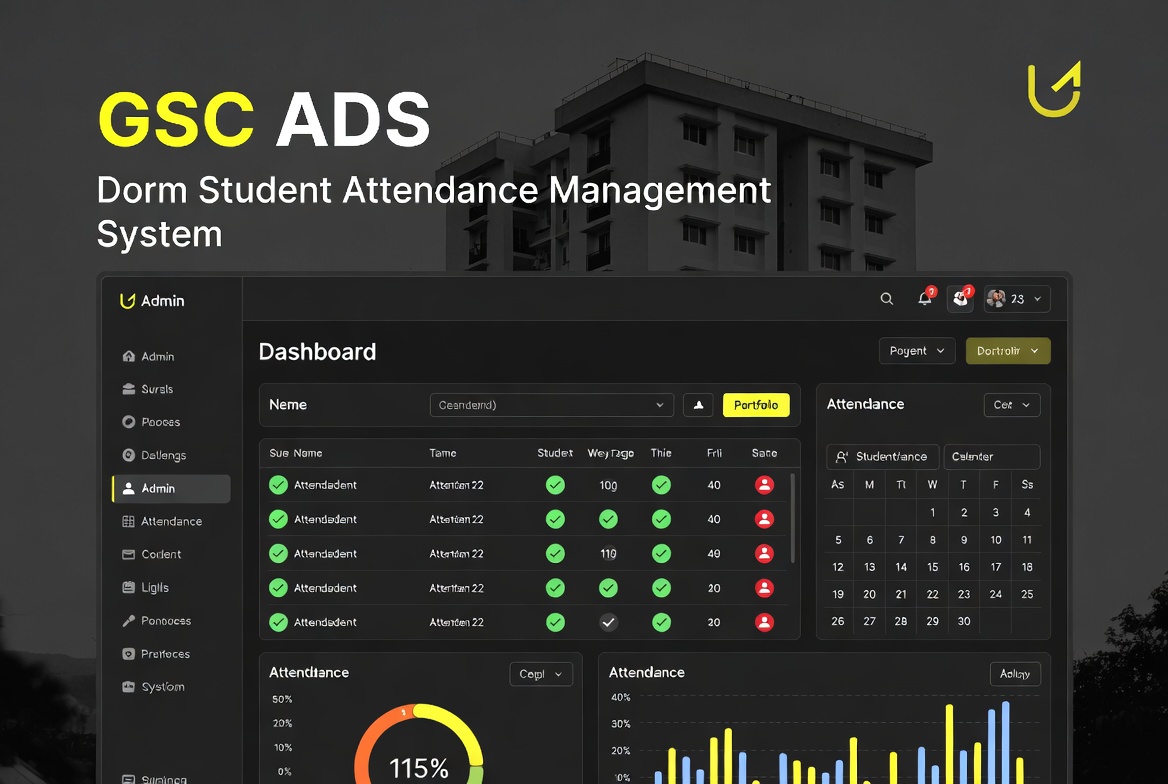Expand the Poyent dropdown
1168x784 pixels.
tap(917, 351)
